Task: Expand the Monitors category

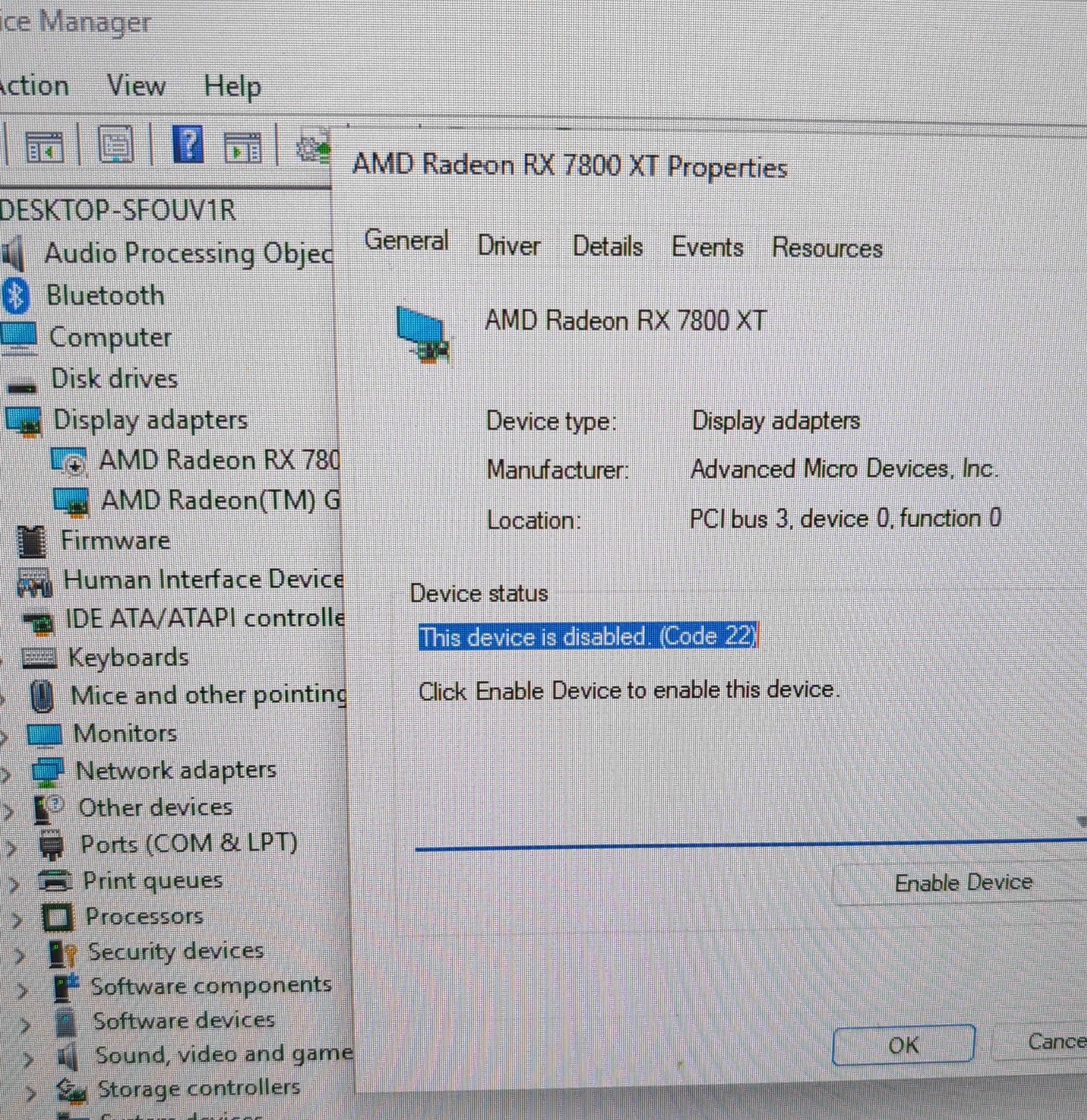Action: tap(3, 737)
